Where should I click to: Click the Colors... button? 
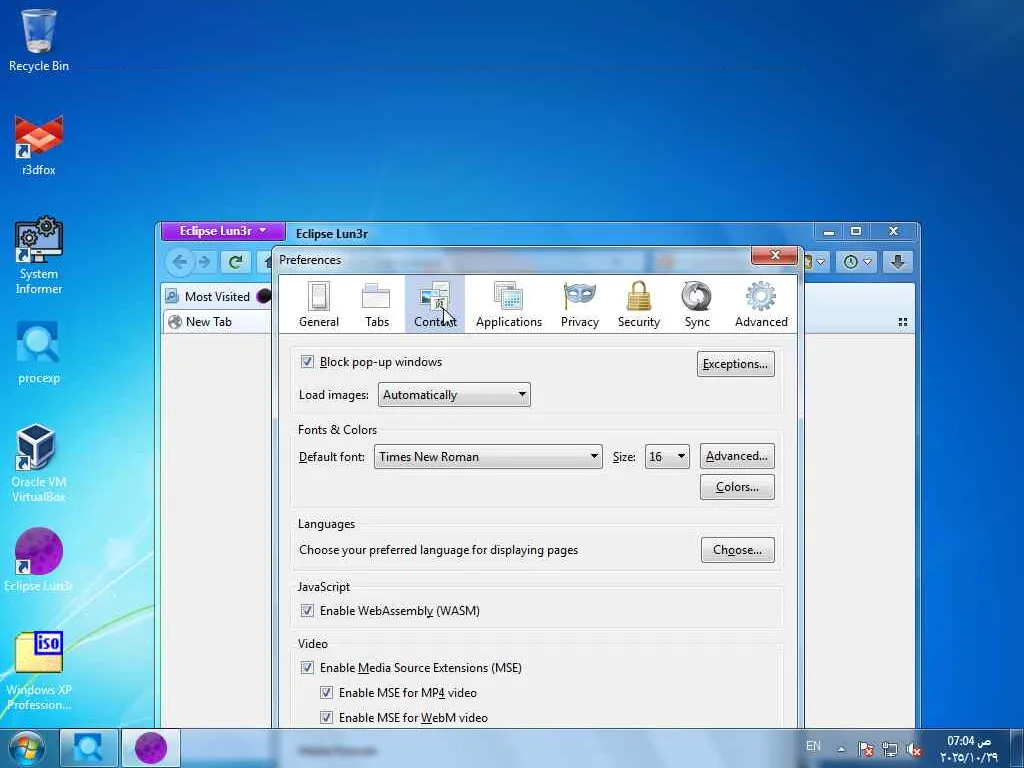pyautogui.click(x=737, y=487)
